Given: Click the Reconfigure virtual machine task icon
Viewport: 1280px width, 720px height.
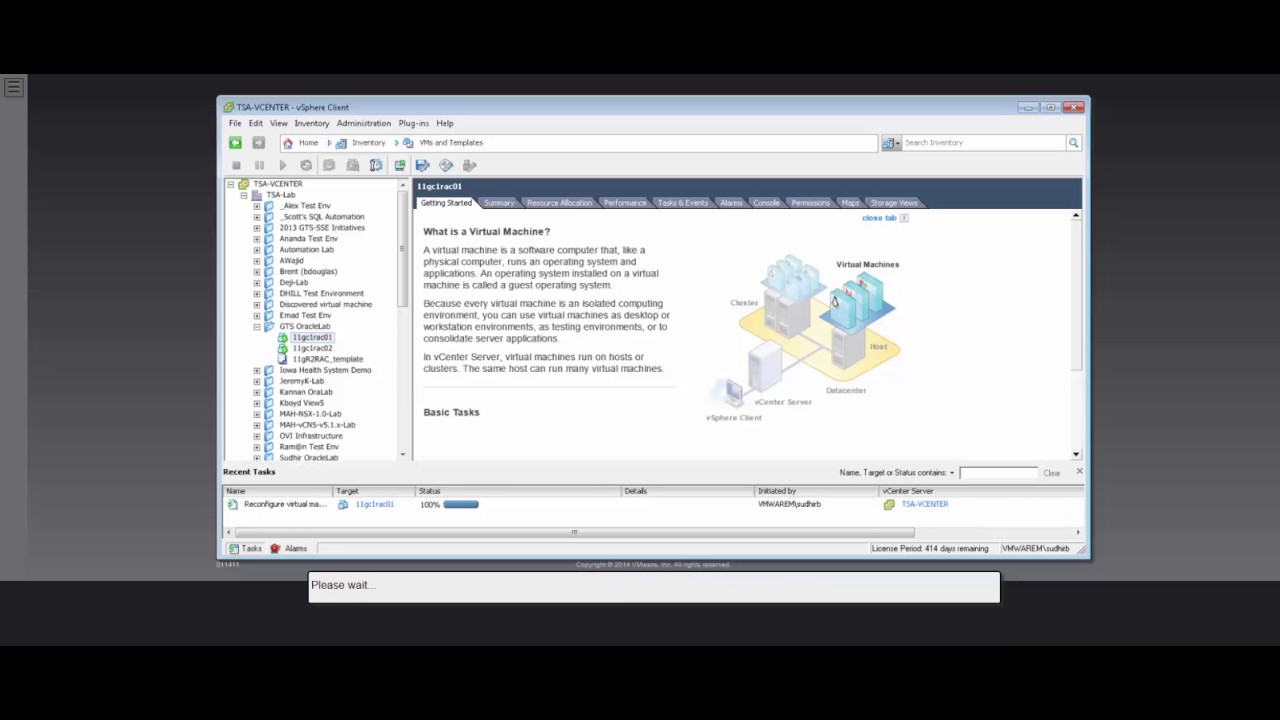Looking at the screenshot, I should pyautogui.click(x=233, y=505).
